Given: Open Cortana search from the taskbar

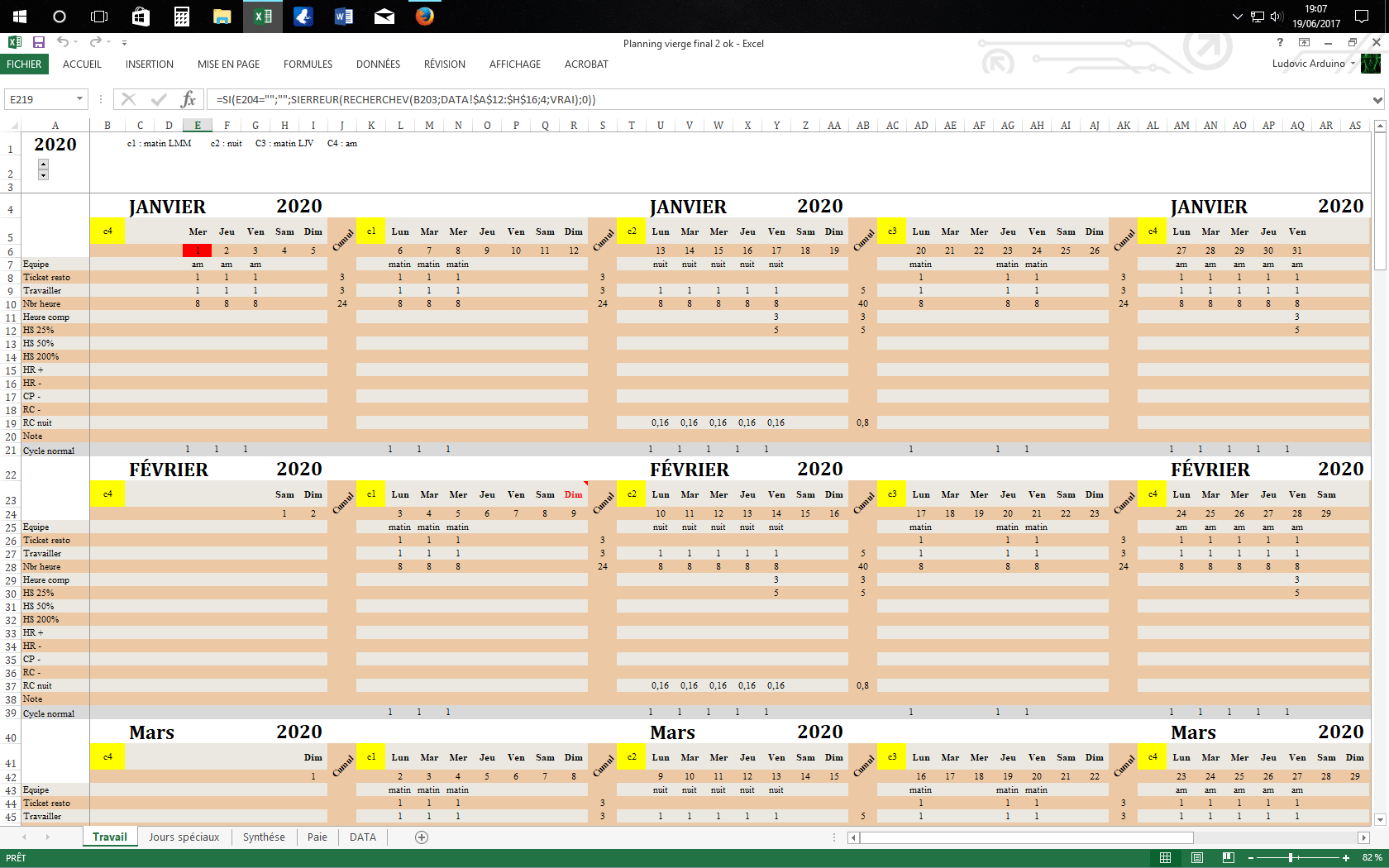Looking at the screenshot, I should [60, 17].
